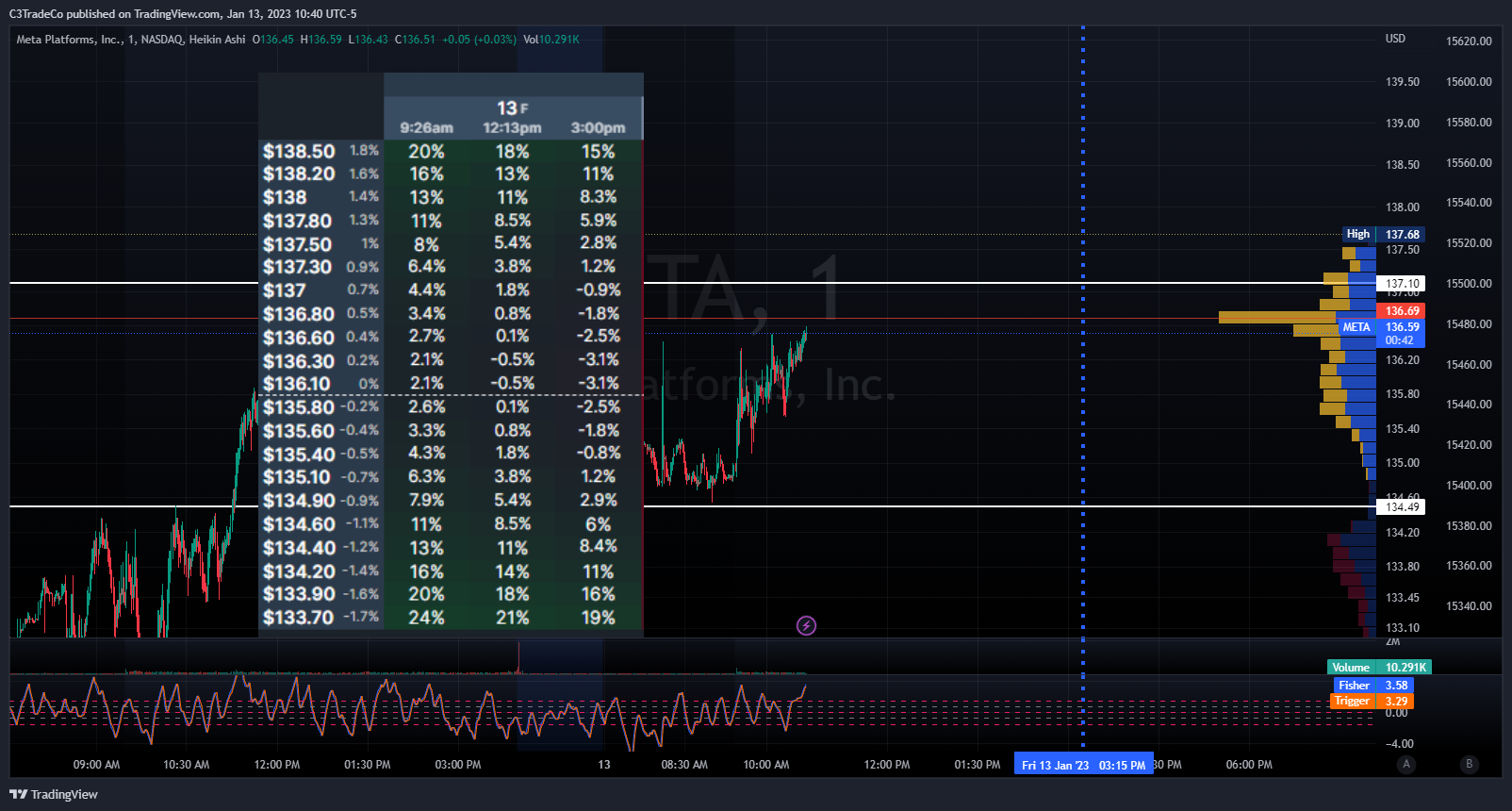Screen dimensions: 1512x811
Task: Click the META 136.59 last price label
Action: [x=1382, y=327]
